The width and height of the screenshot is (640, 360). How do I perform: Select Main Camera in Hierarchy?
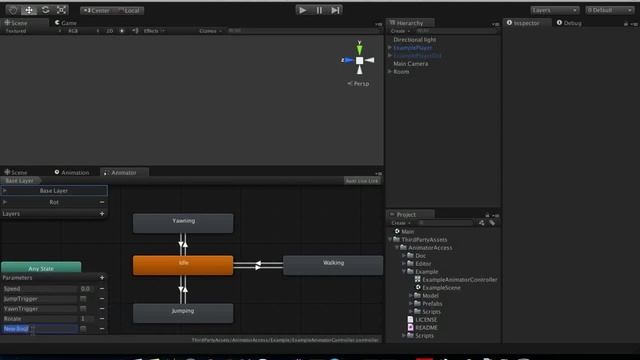pyautogui.click(x=411, y=64)
